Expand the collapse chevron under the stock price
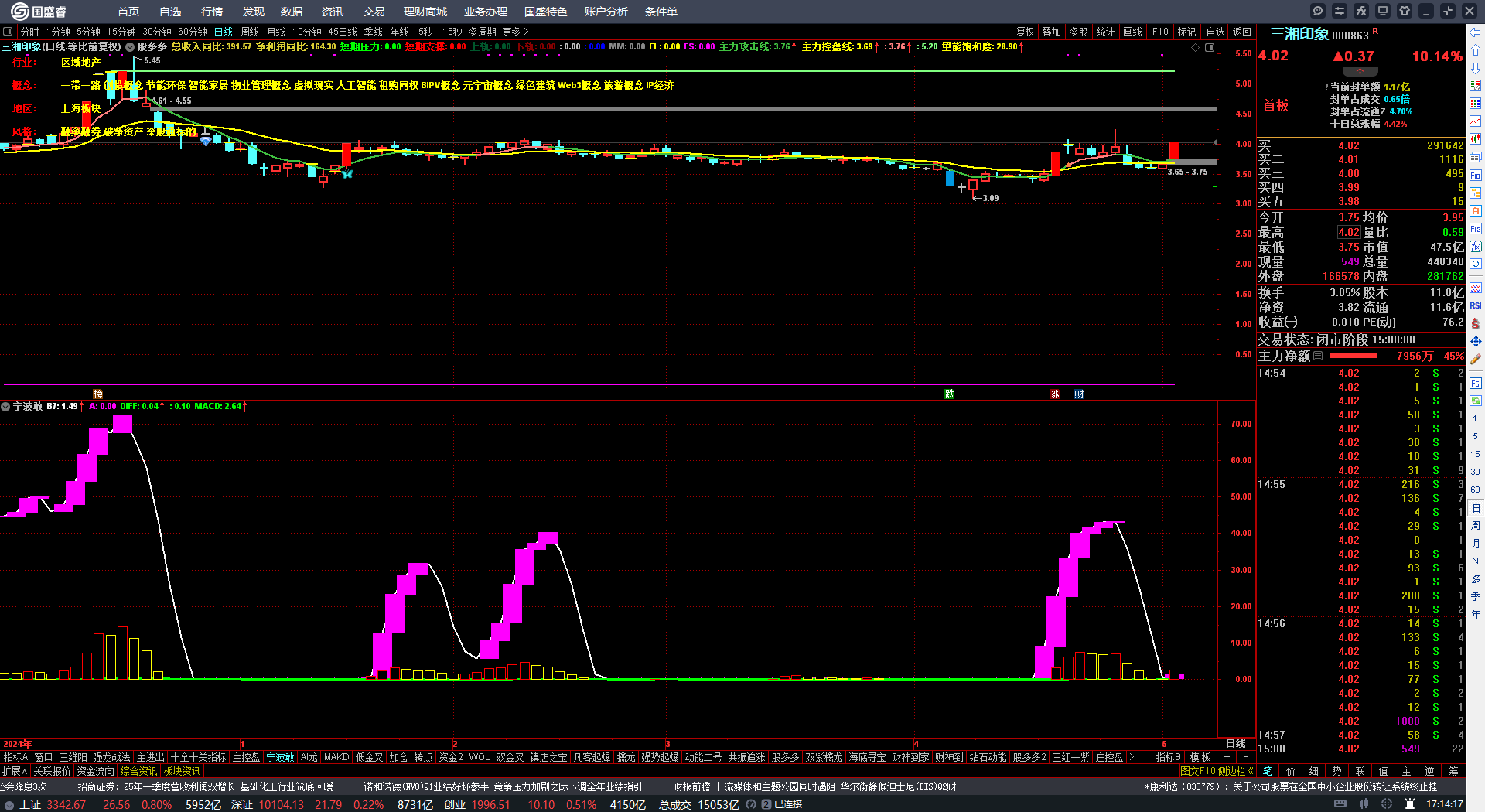This screenshot has width=1485, height=812. (1360, 71)
